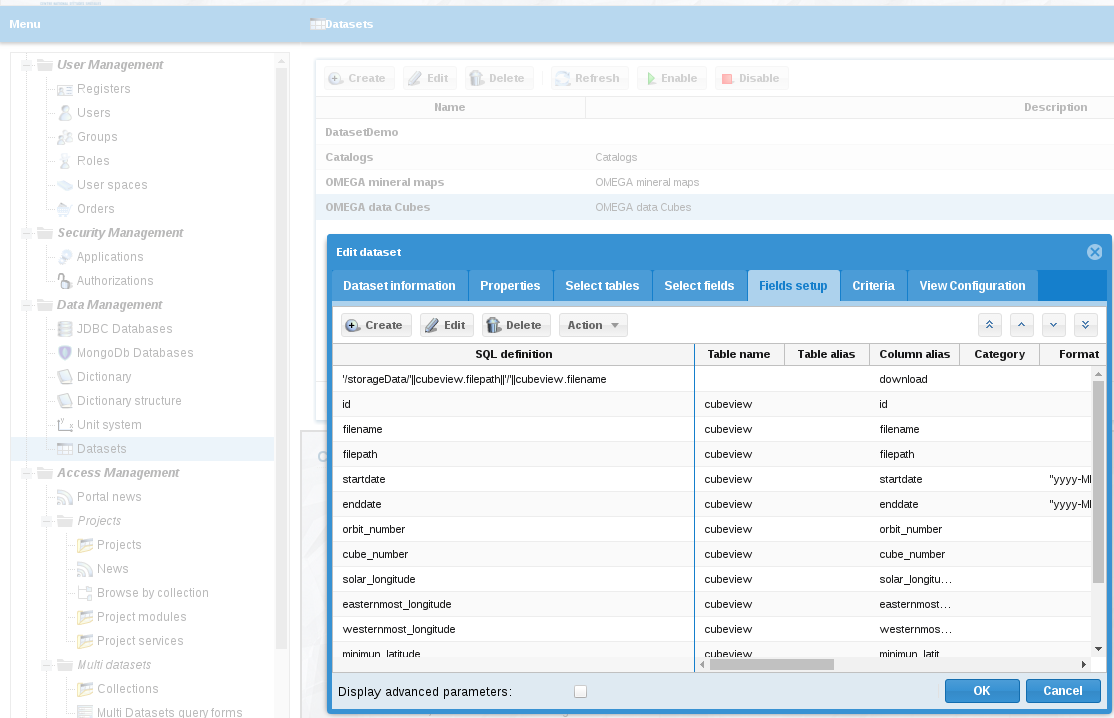
Task: Open the Action dropdown menu
Action: (x=593, y=325)
